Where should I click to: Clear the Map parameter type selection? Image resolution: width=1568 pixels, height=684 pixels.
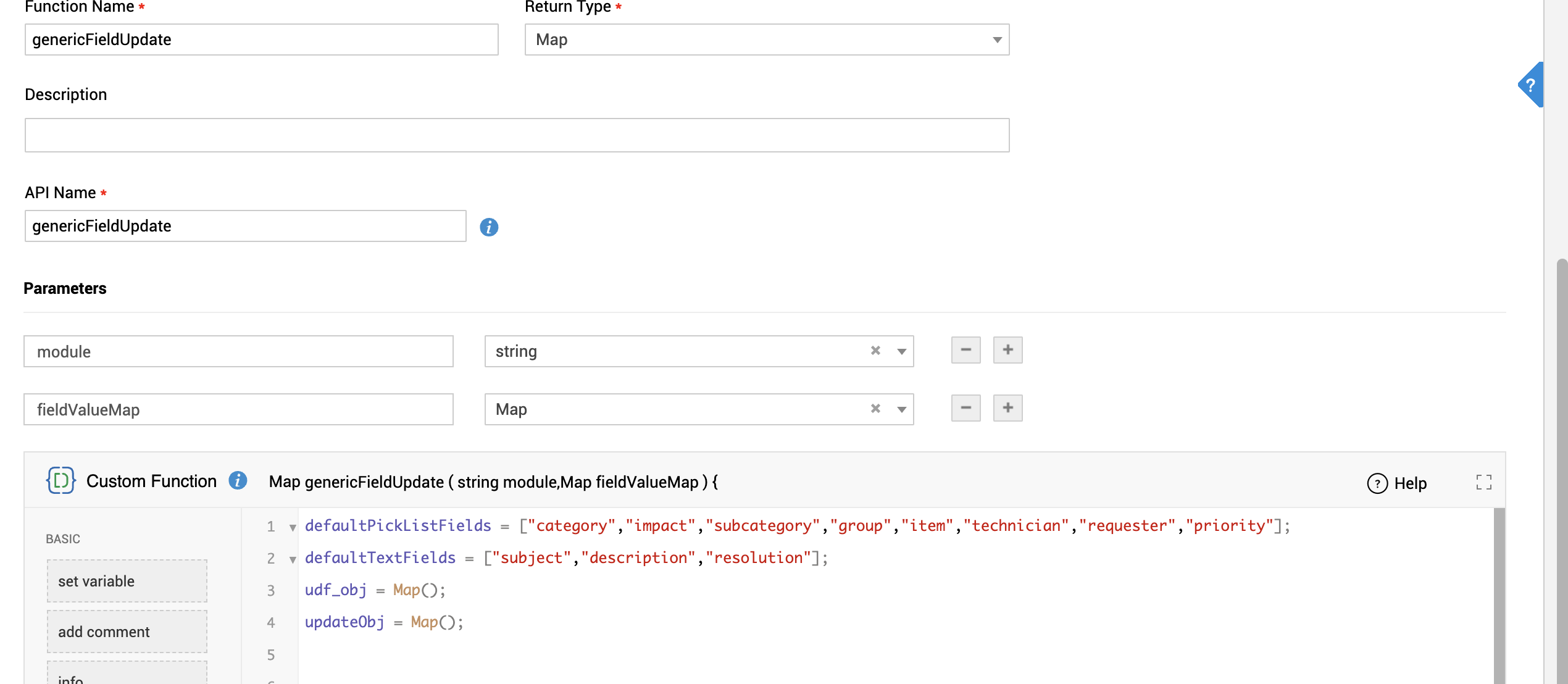[875, 409]
